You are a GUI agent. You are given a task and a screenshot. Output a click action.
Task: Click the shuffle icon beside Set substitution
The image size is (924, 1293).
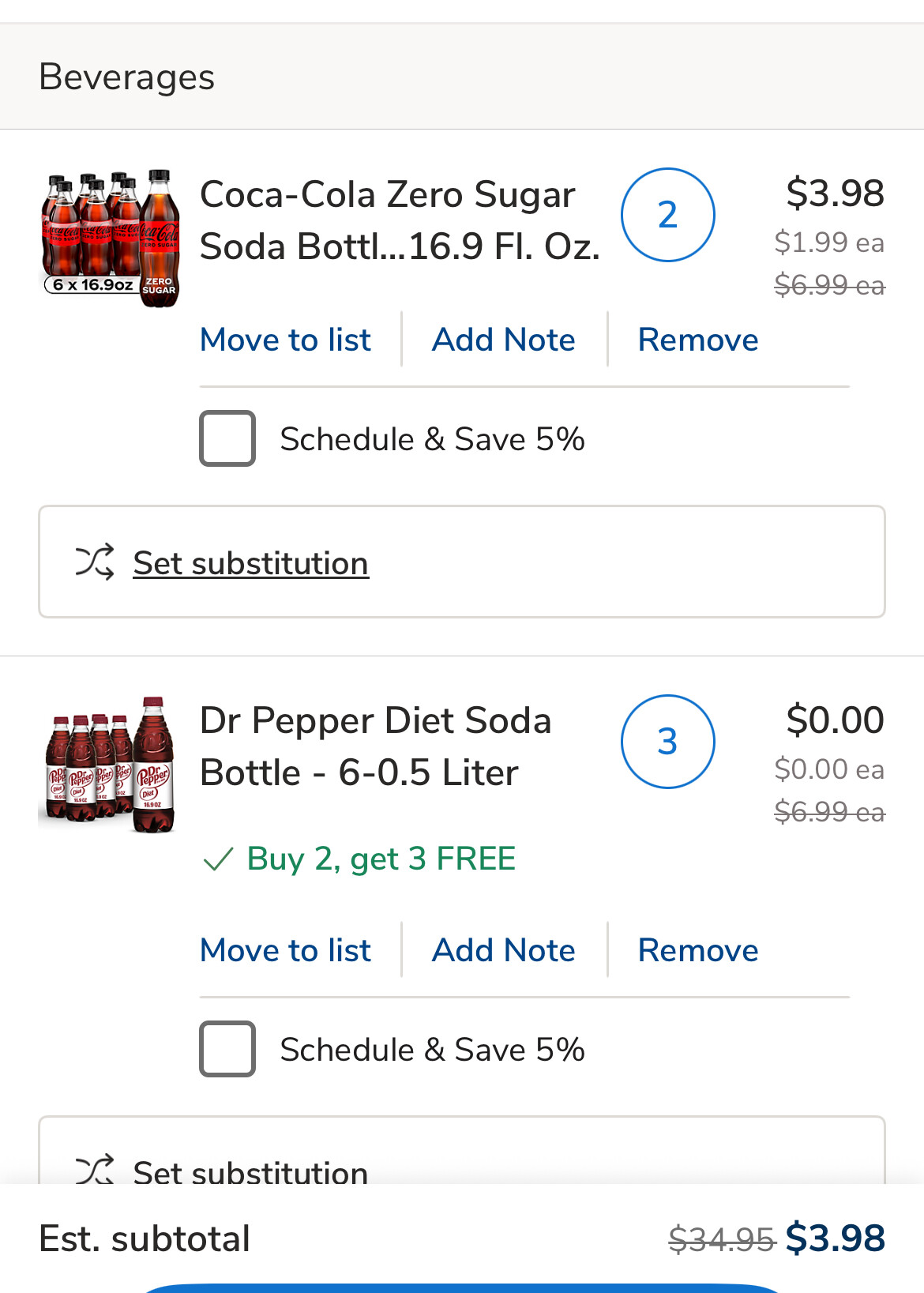pos(95,562)
